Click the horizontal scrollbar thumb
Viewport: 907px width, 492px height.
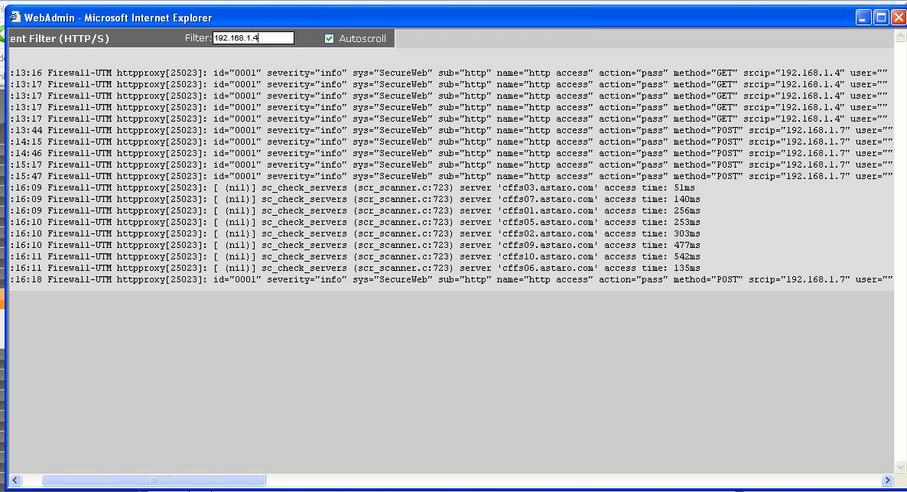pos(153,480)
